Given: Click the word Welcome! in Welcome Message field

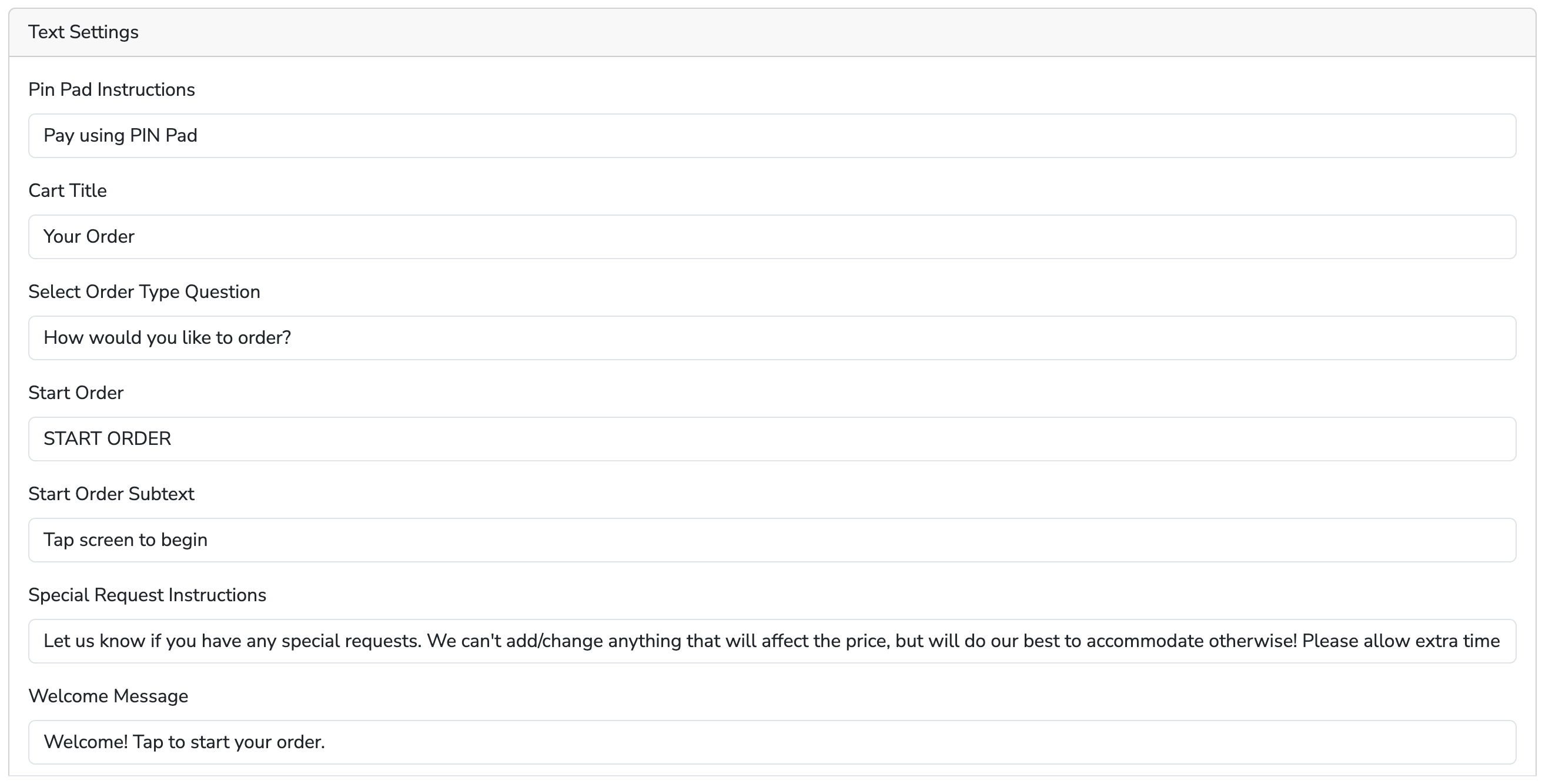Looking at the screenshot, I should (x=86, y=743).
